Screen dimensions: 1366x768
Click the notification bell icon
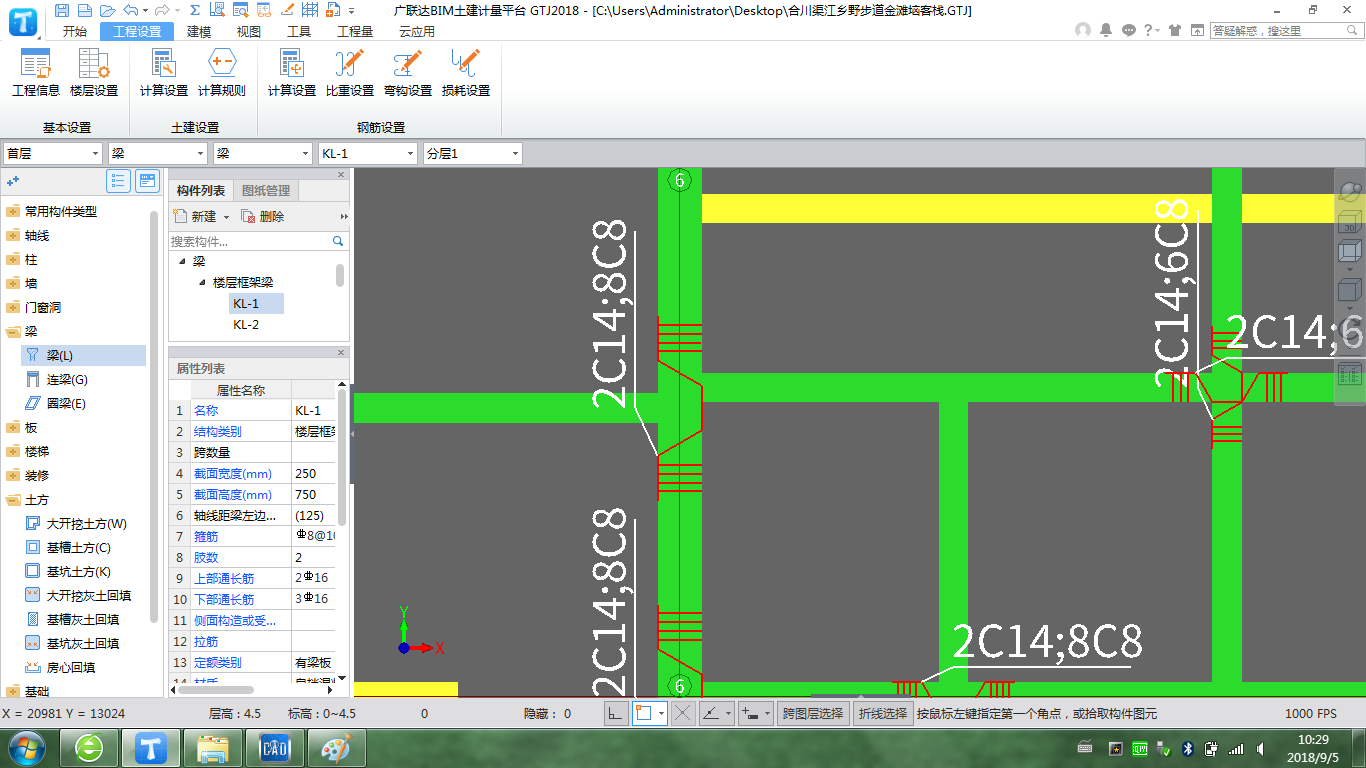(1106, 30)
